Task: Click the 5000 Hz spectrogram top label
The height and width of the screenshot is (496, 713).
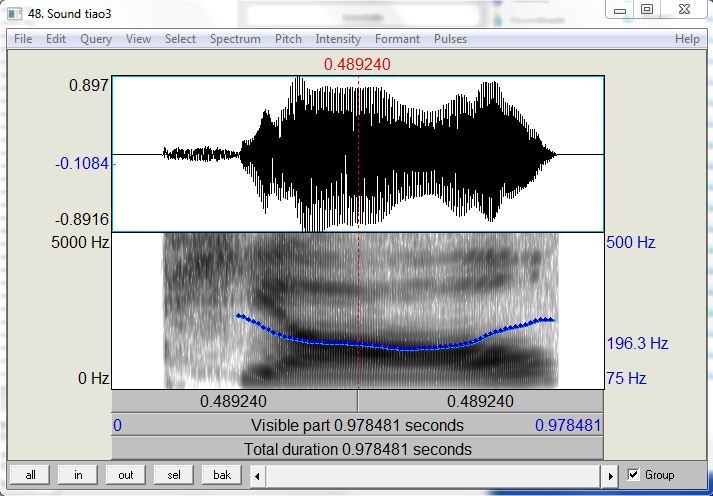Action: tap(80, 242)
